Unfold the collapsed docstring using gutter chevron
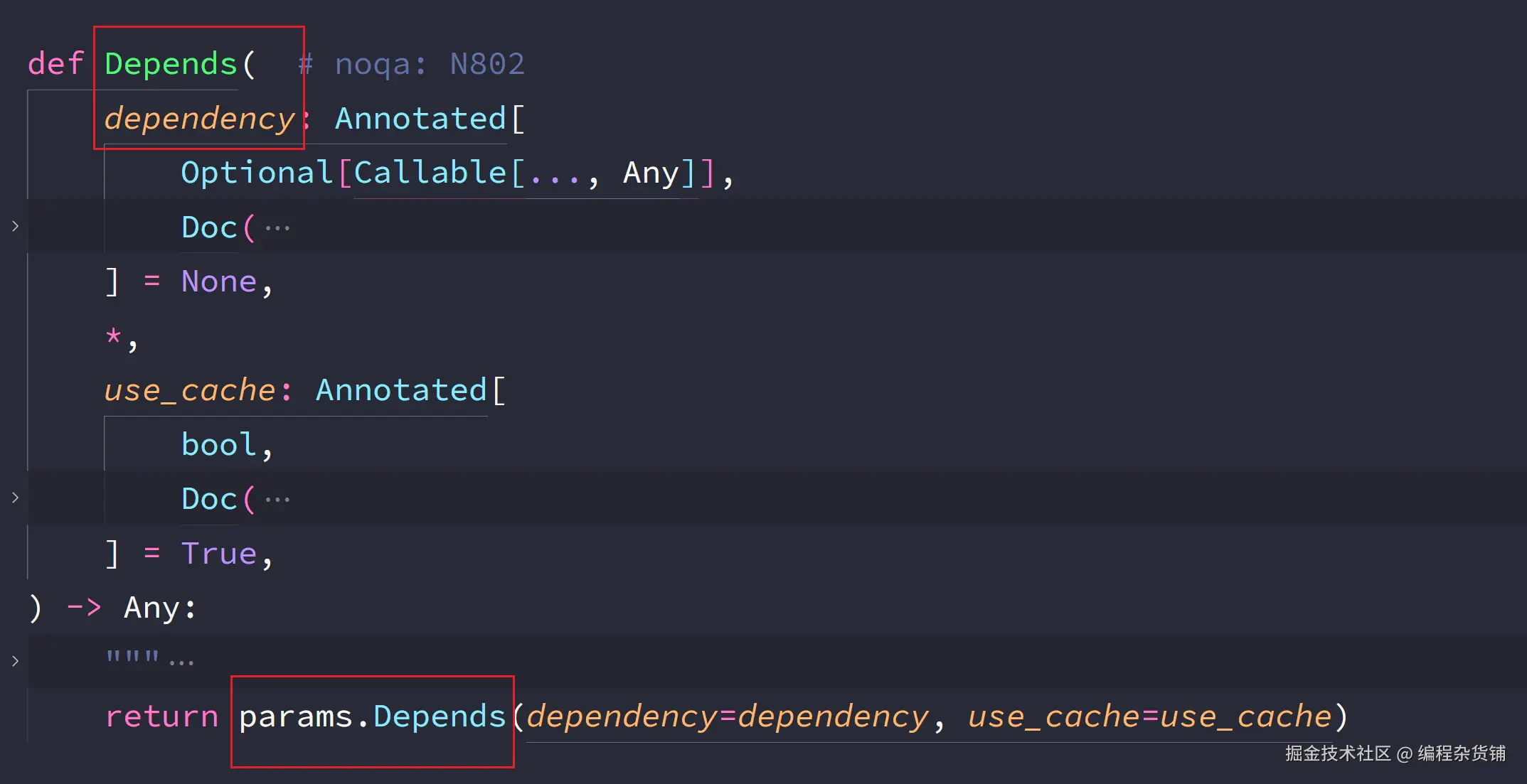Viewport: 1527px width, 784px height. pos(15,661)
